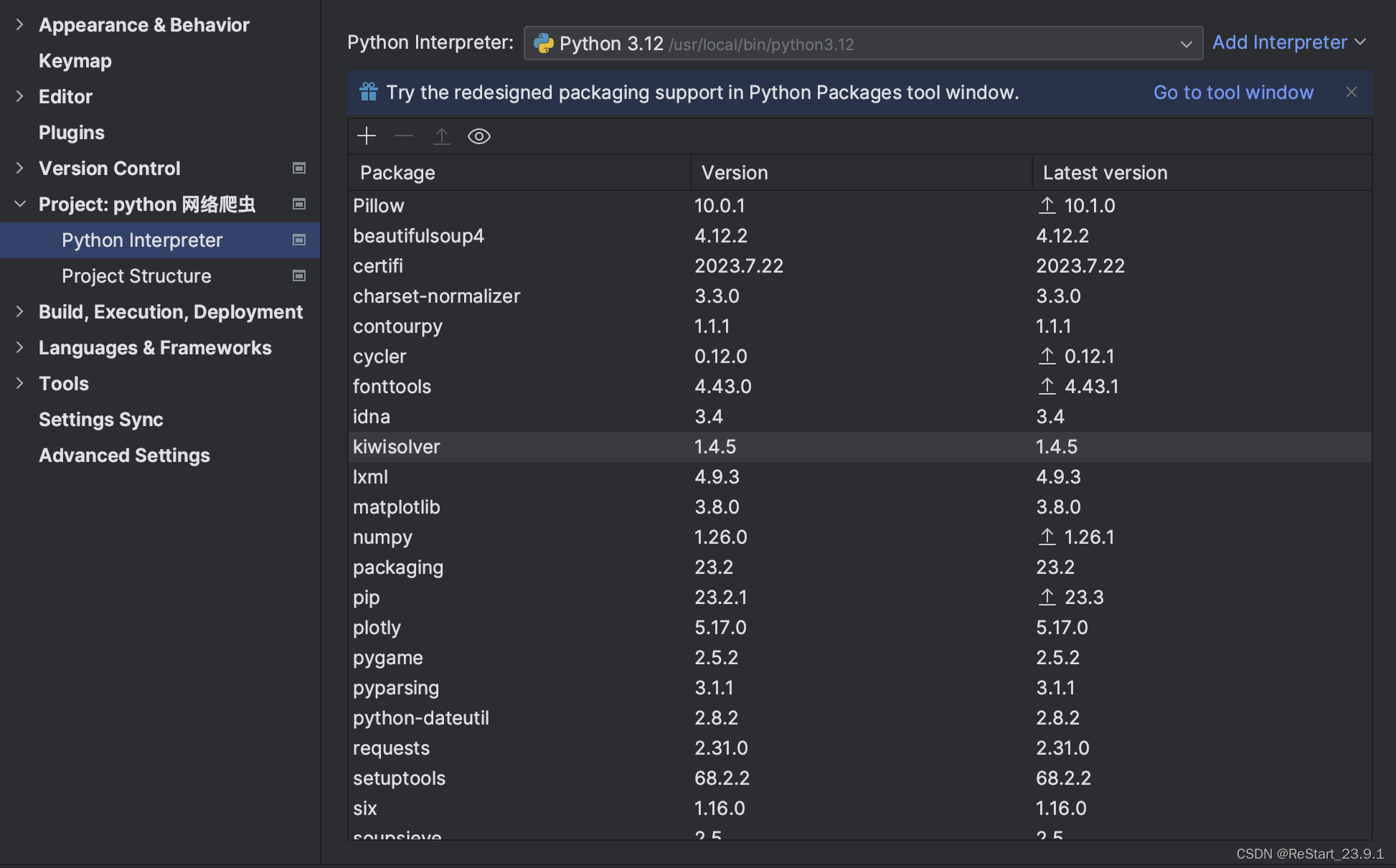Expand Languages & Frameworks section

(x=20, y=347)
